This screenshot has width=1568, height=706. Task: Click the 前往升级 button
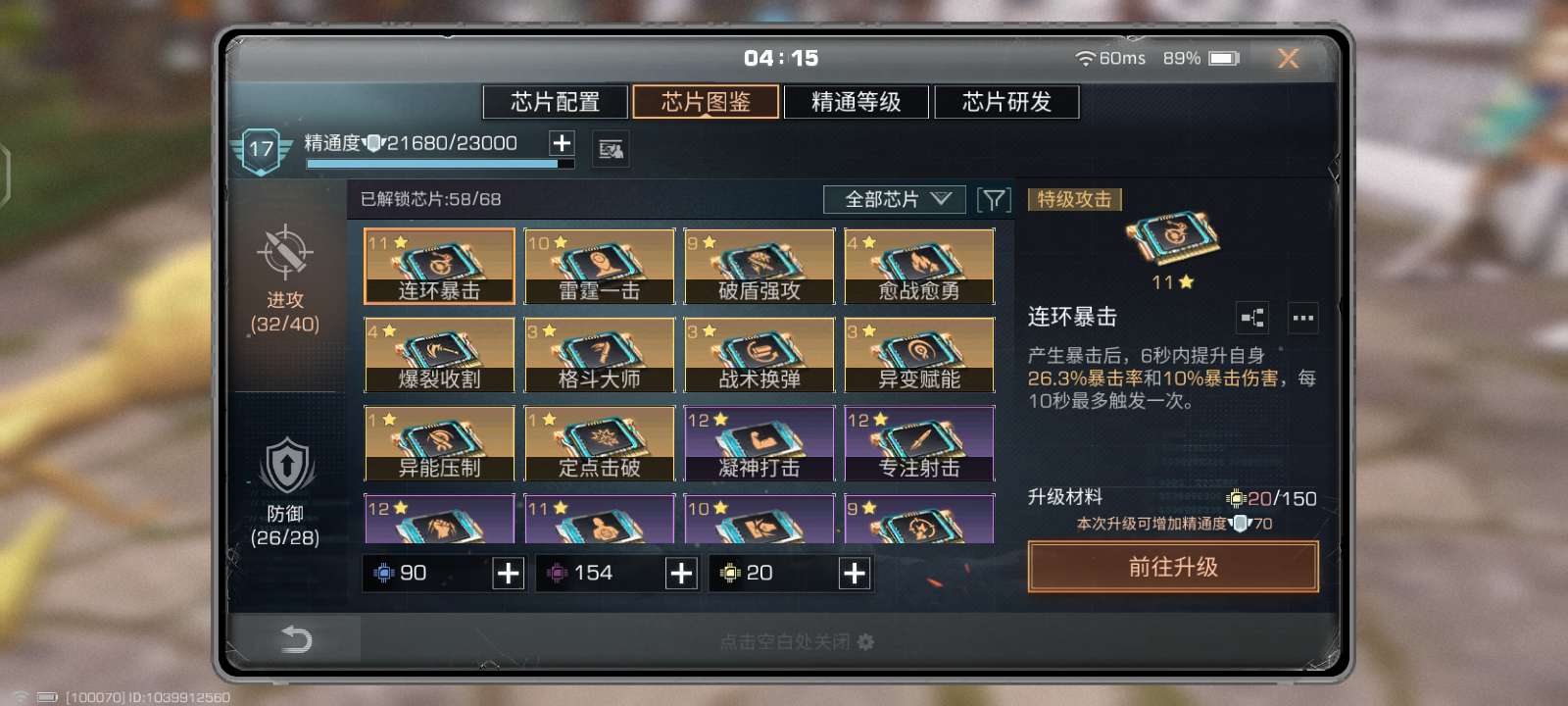(1173, 567)
